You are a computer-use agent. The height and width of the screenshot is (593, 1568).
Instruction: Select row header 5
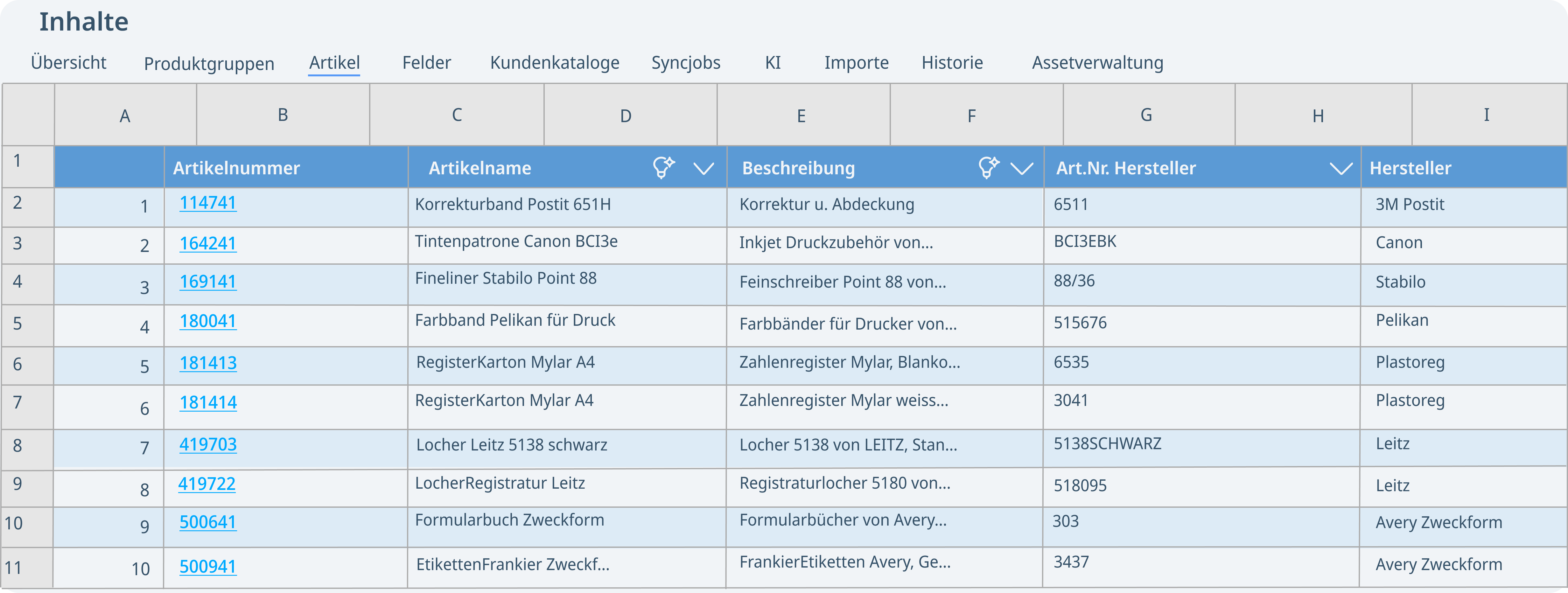point(17,323)
